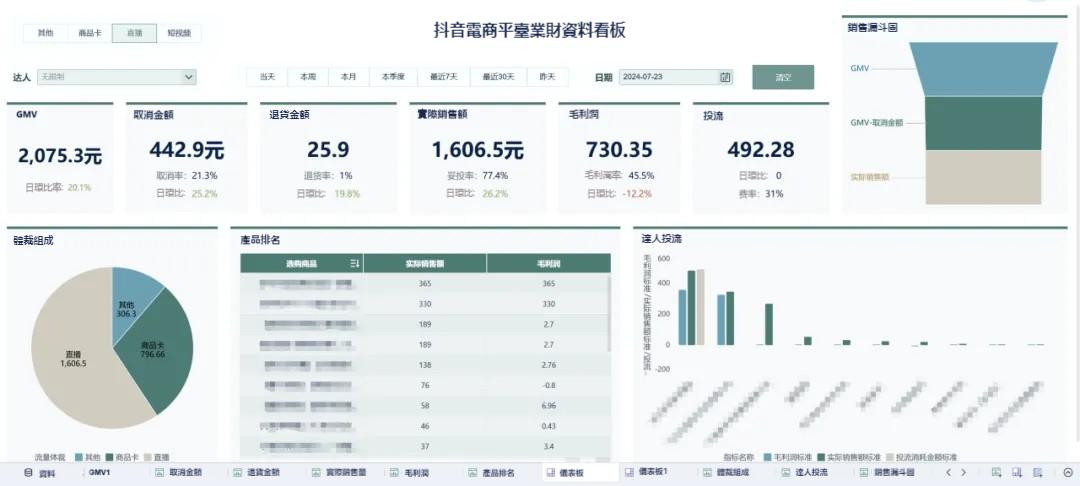Screen dimensions: 1080x486
Task: Click the 直播 color swatch in the pie legend
Action: (149, 457)
